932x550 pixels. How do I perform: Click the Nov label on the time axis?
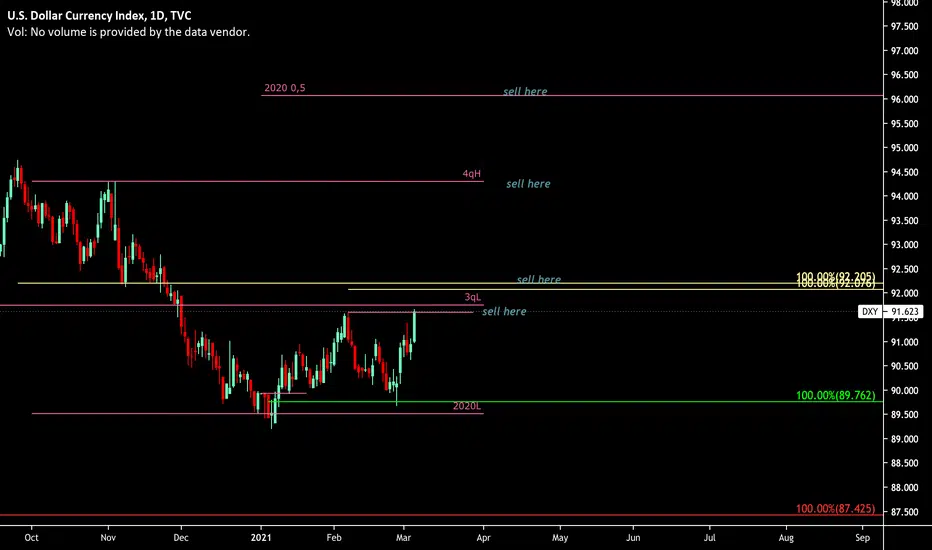pyautogui.click(x=108, y=538)
